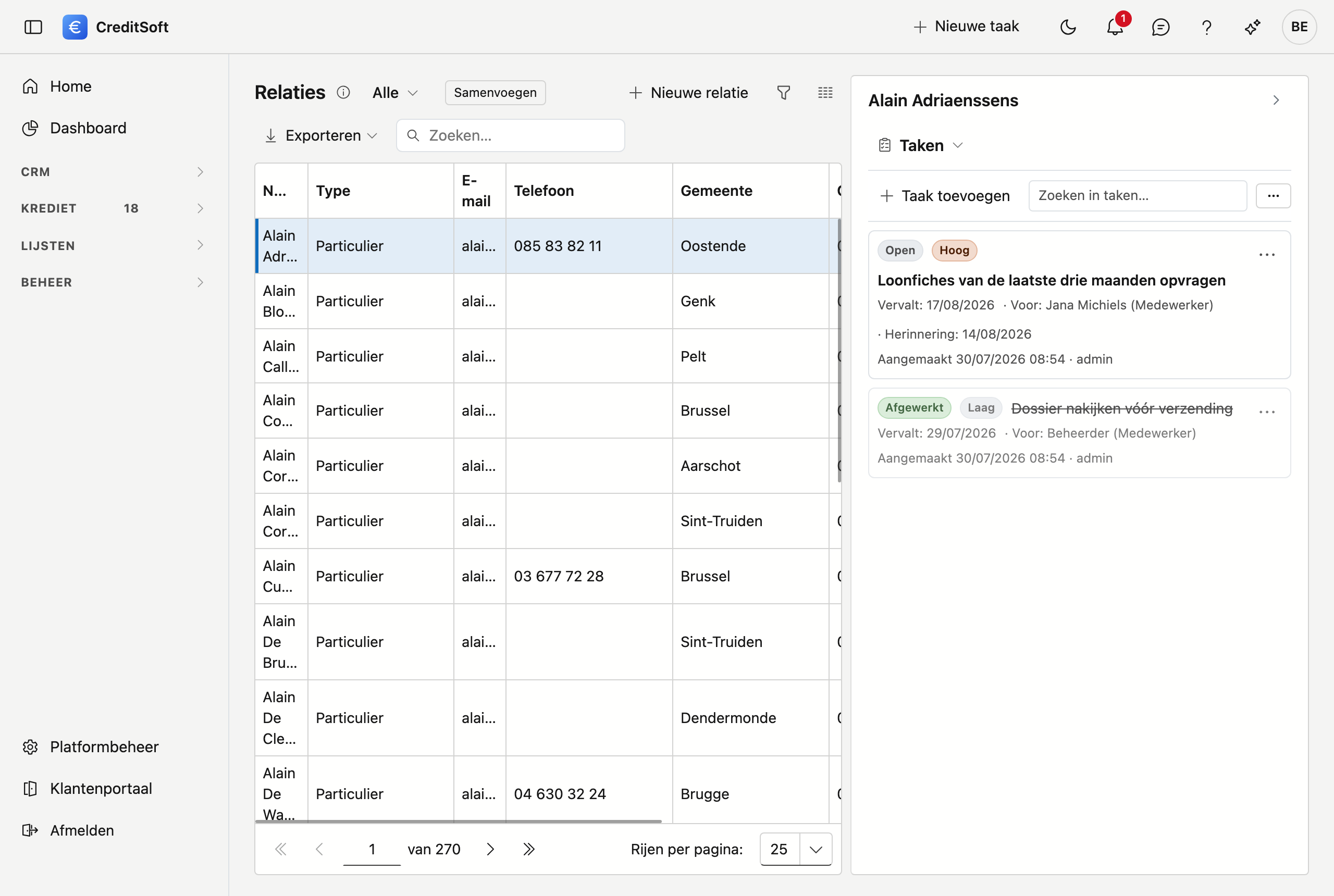The image size is (1334, 896).
Task: Expand the KREDIET section
Action: tap(113, 208)
